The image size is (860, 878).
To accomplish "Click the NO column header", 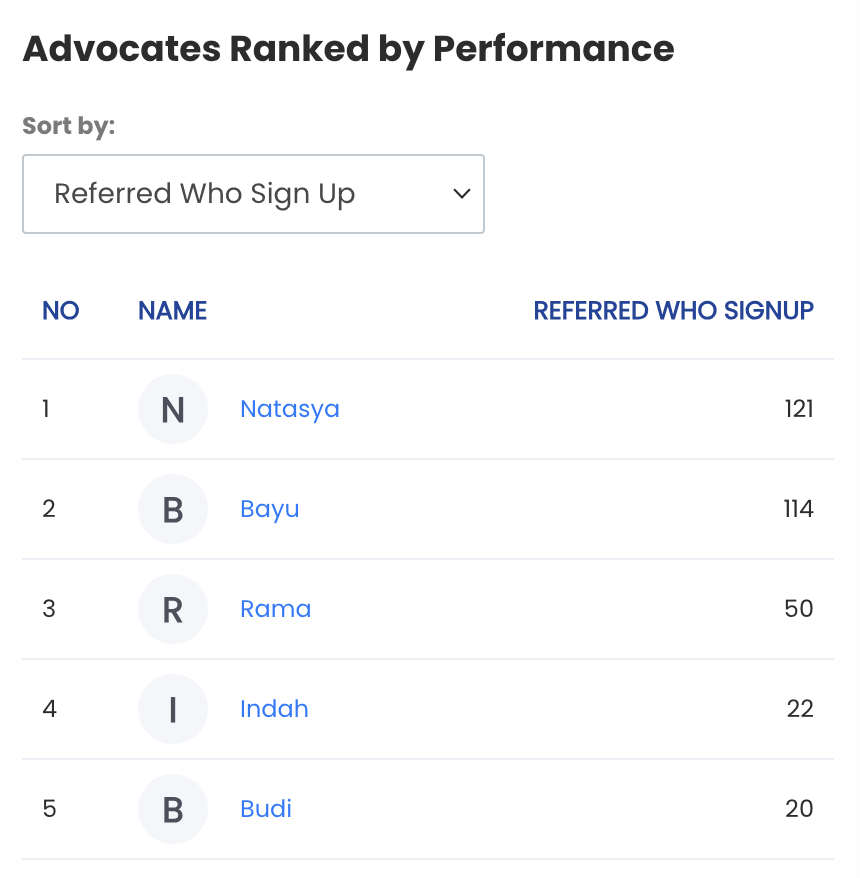I will click(61, 311).
